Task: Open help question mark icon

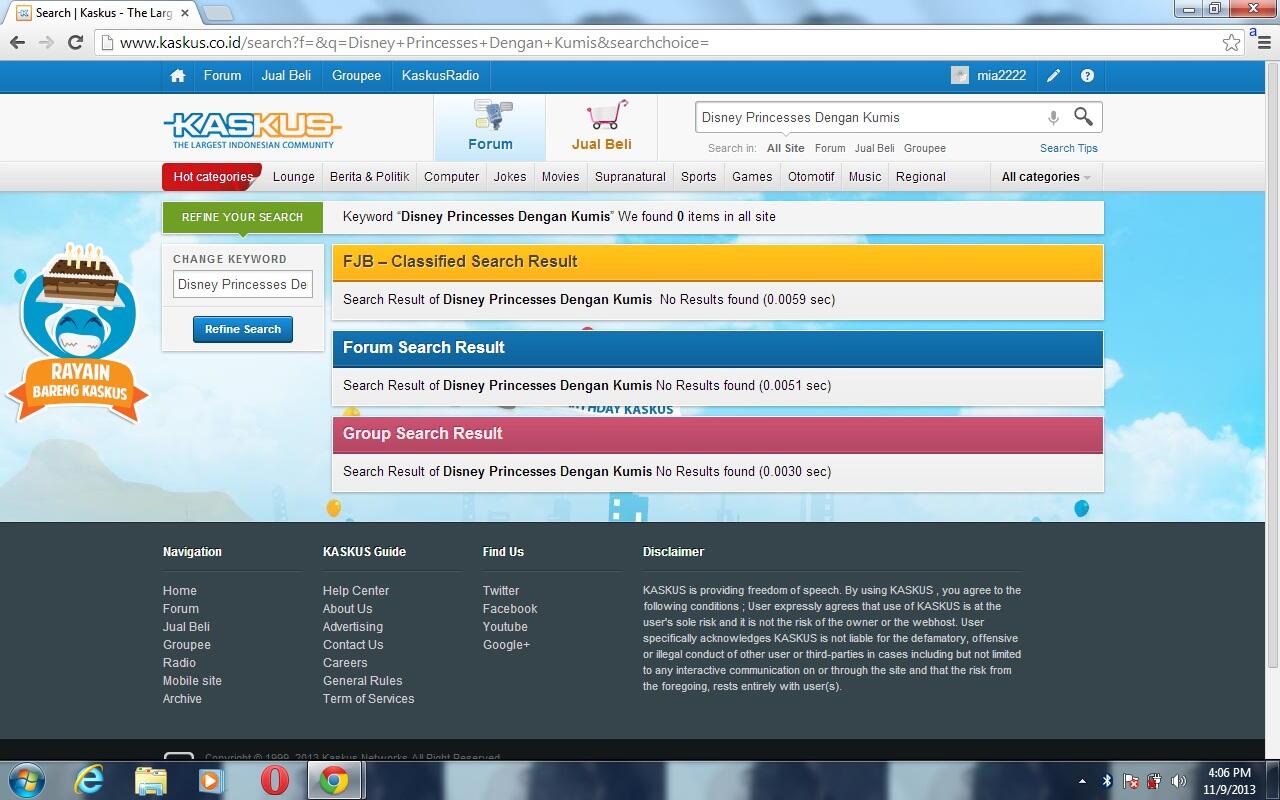Action: coord(1087,76)
